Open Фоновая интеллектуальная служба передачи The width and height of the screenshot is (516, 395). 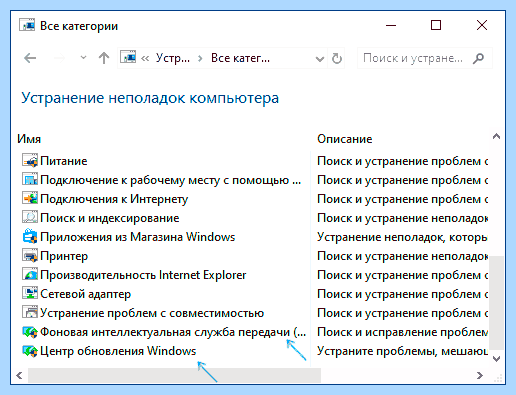173,332
